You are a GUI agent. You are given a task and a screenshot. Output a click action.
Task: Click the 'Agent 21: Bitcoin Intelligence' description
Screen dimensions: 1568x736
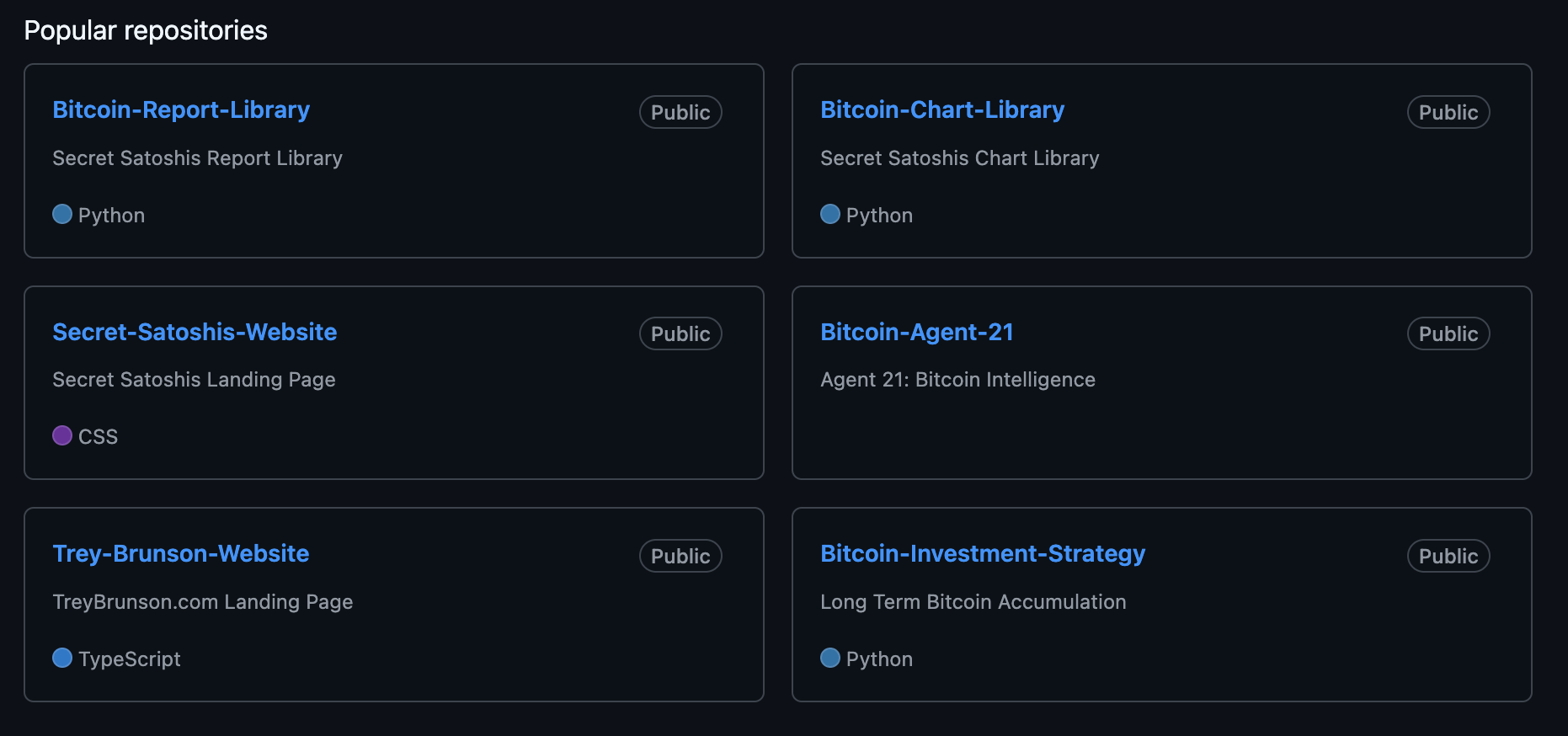tap(957, 380)
